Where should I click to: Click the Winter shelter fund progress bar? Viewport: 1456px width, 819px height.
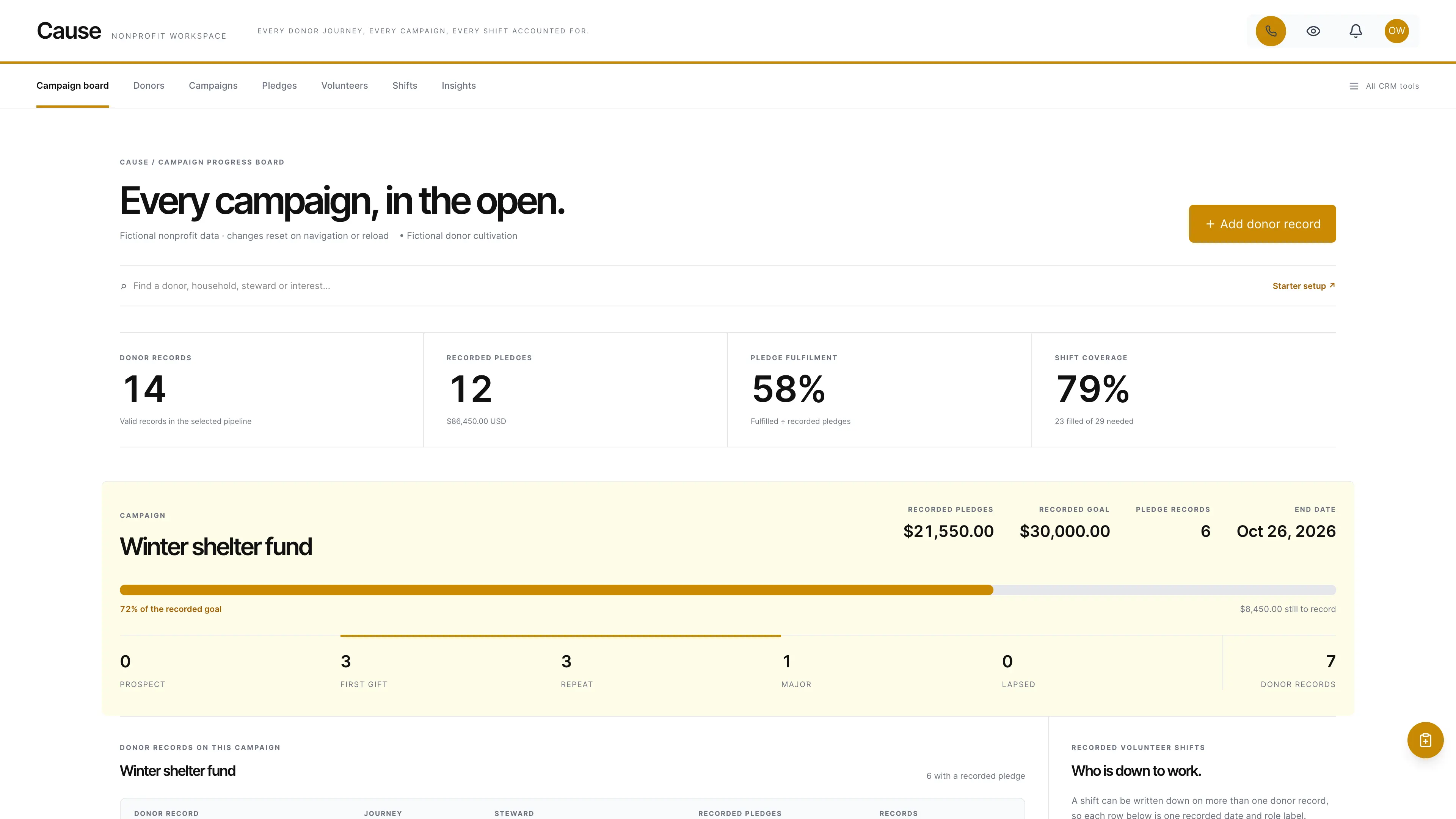728,590
